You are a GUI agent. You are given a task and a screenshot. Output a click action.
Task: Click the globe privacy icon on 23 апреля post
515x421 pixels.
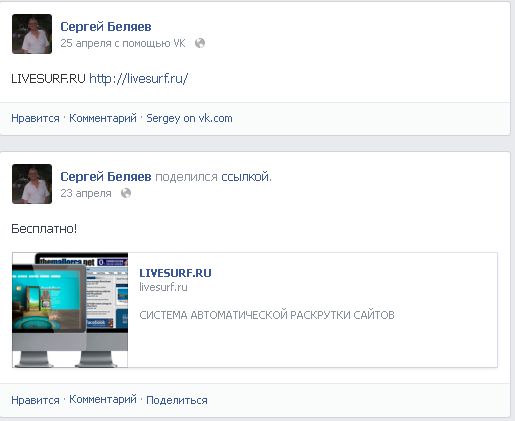coord(126,193)
